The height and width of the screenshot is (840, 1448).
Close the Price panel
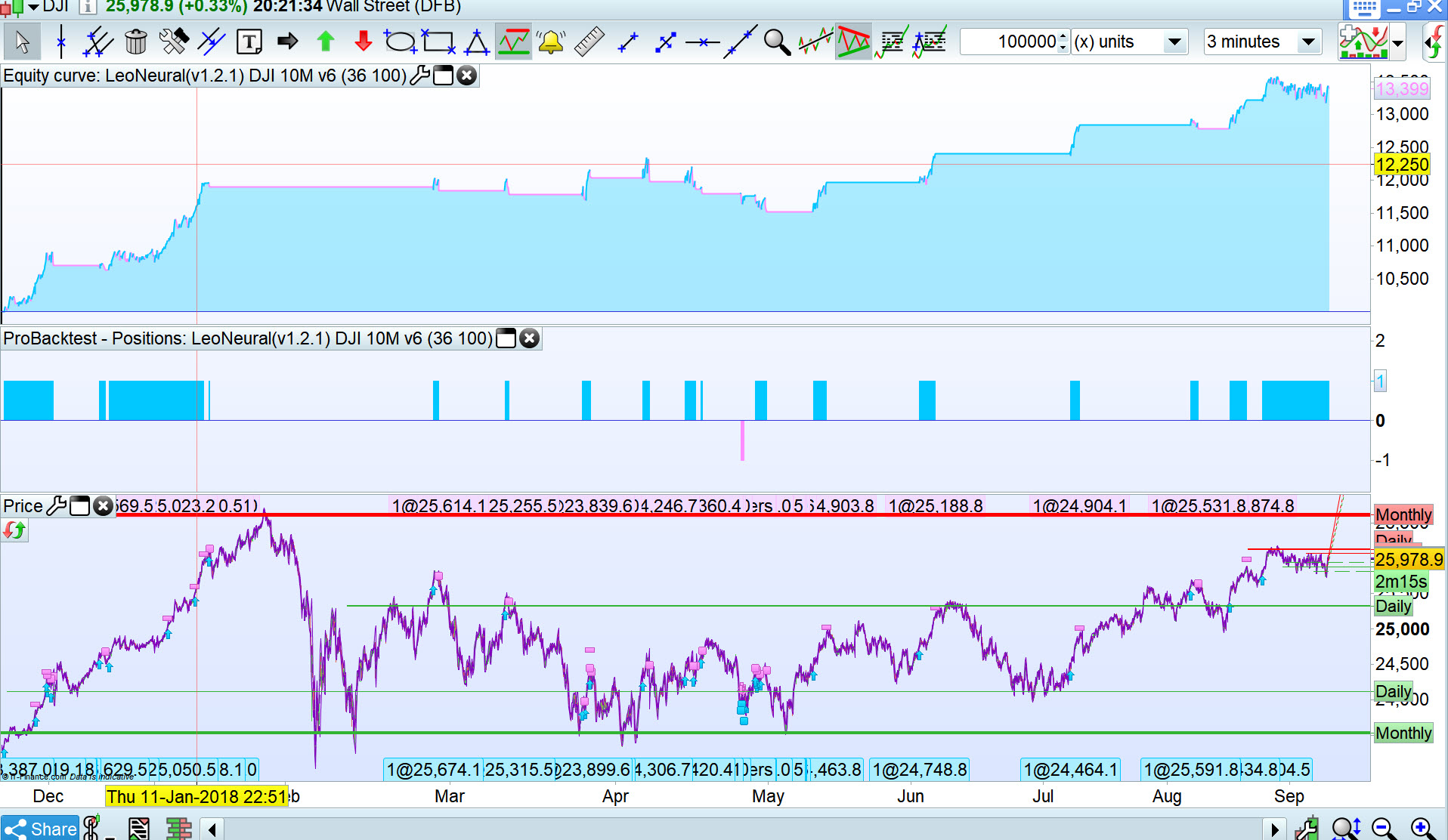pyautogui.click(x=104, y=506)
